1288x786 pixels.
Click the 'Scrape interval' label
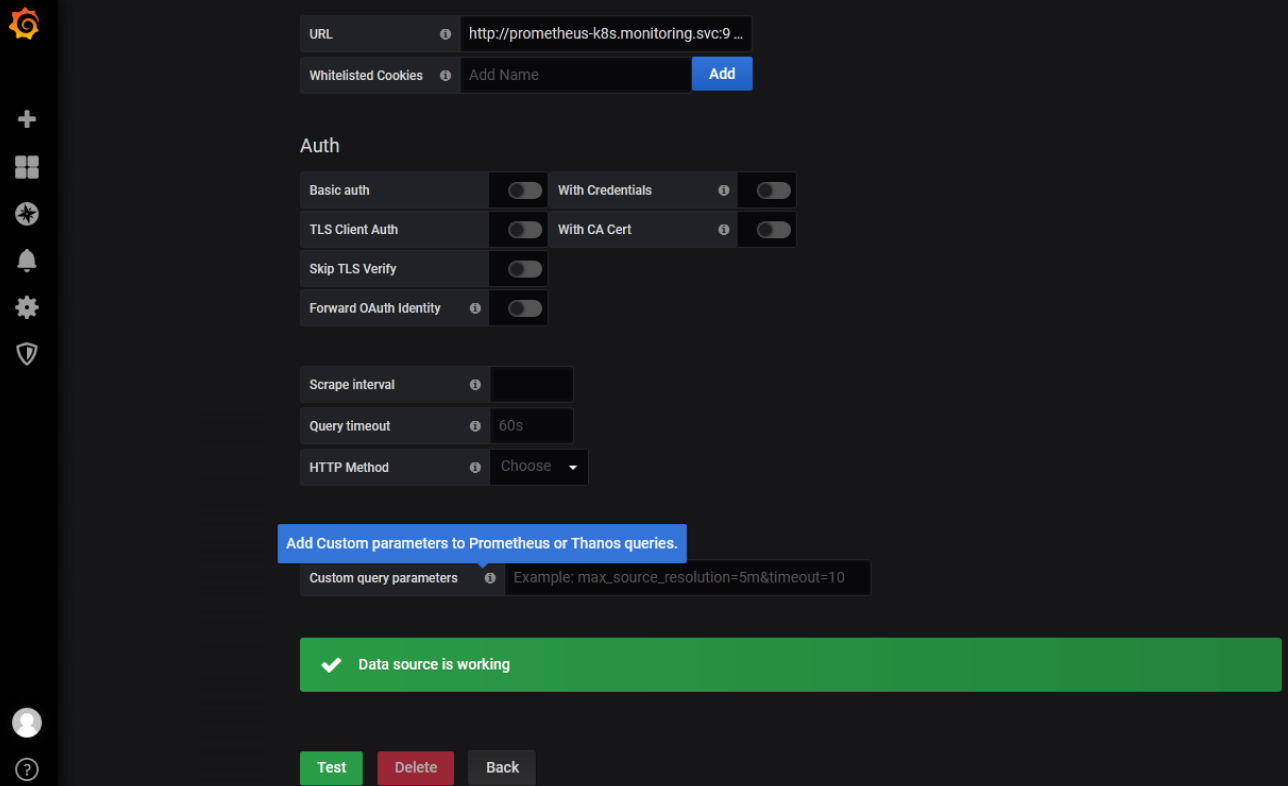click(352, 384)
